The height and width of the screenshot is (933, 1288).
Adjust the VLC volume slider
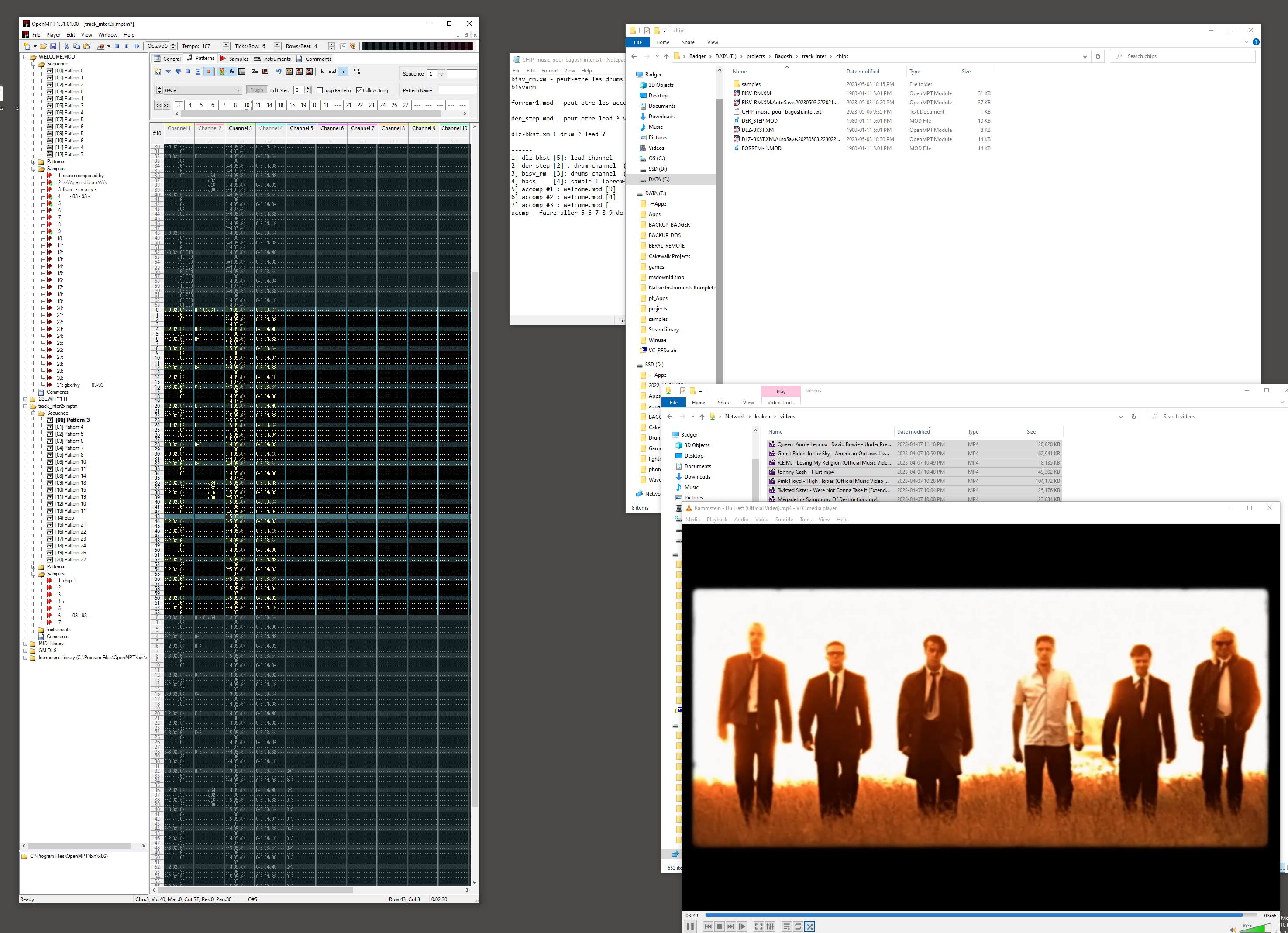[x=1255, y=929]
